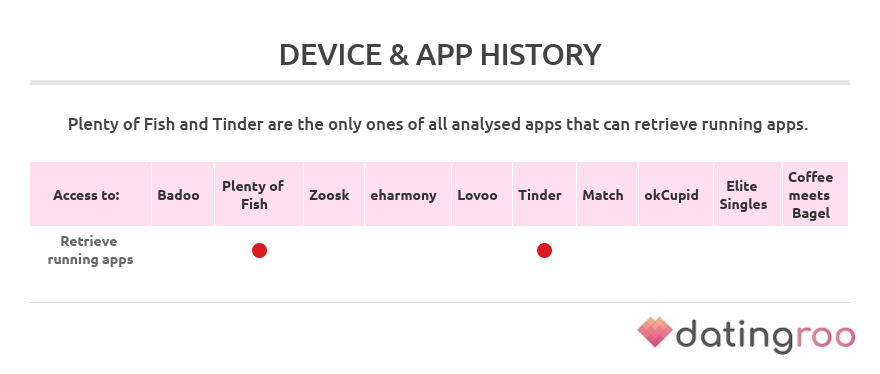The image size is (880, 374).
Task: Click the Match column header
Action: [x=603, y=195]
